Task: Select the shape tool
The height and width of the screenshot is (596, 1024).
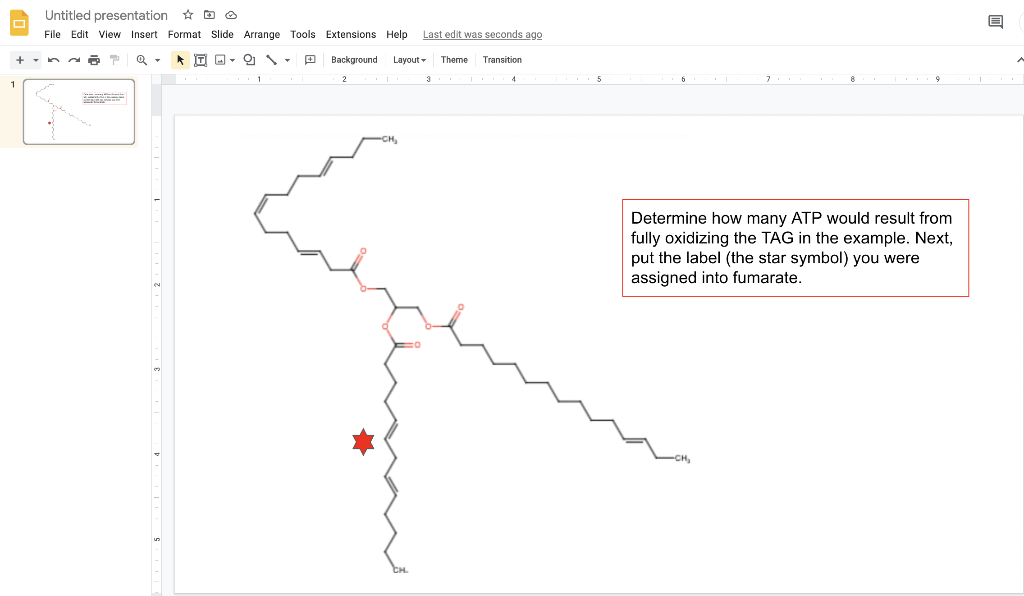Action: 249,60
